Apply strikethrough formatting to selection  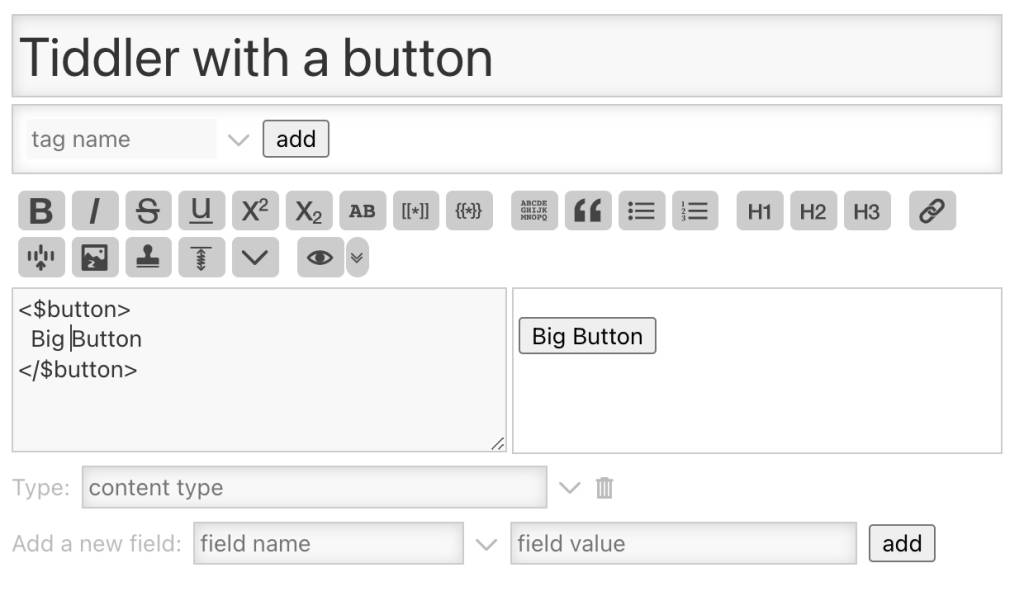[x=148, y=210]
